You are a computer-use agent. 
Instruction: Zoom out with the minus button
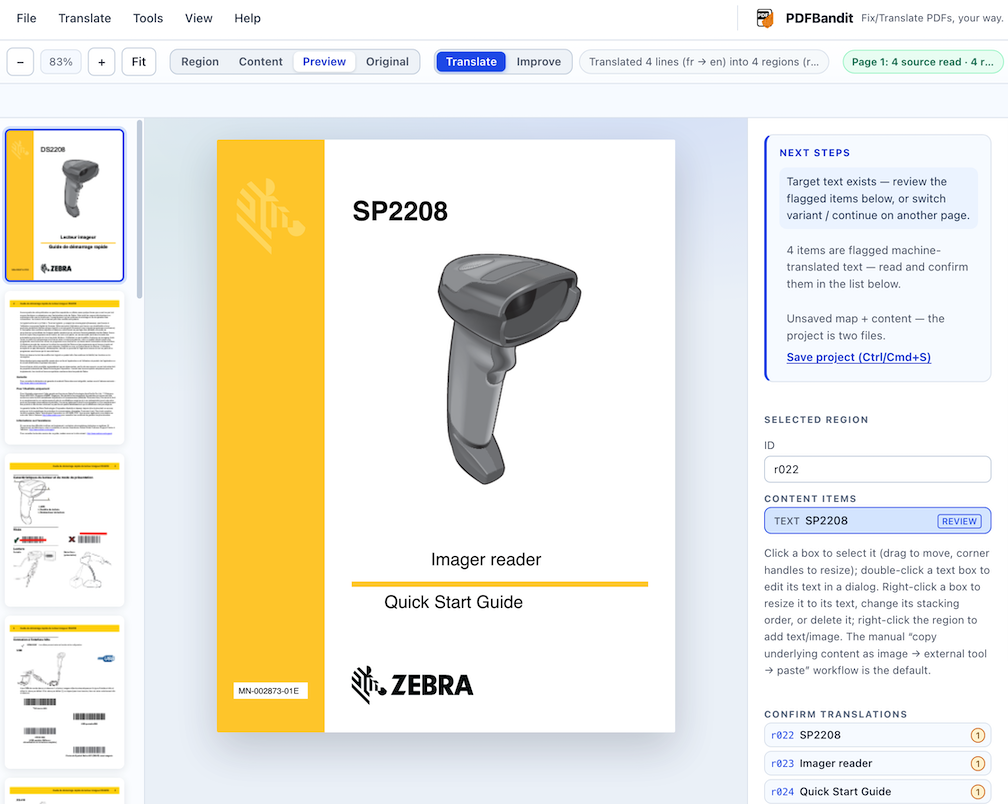coord(20,62)
